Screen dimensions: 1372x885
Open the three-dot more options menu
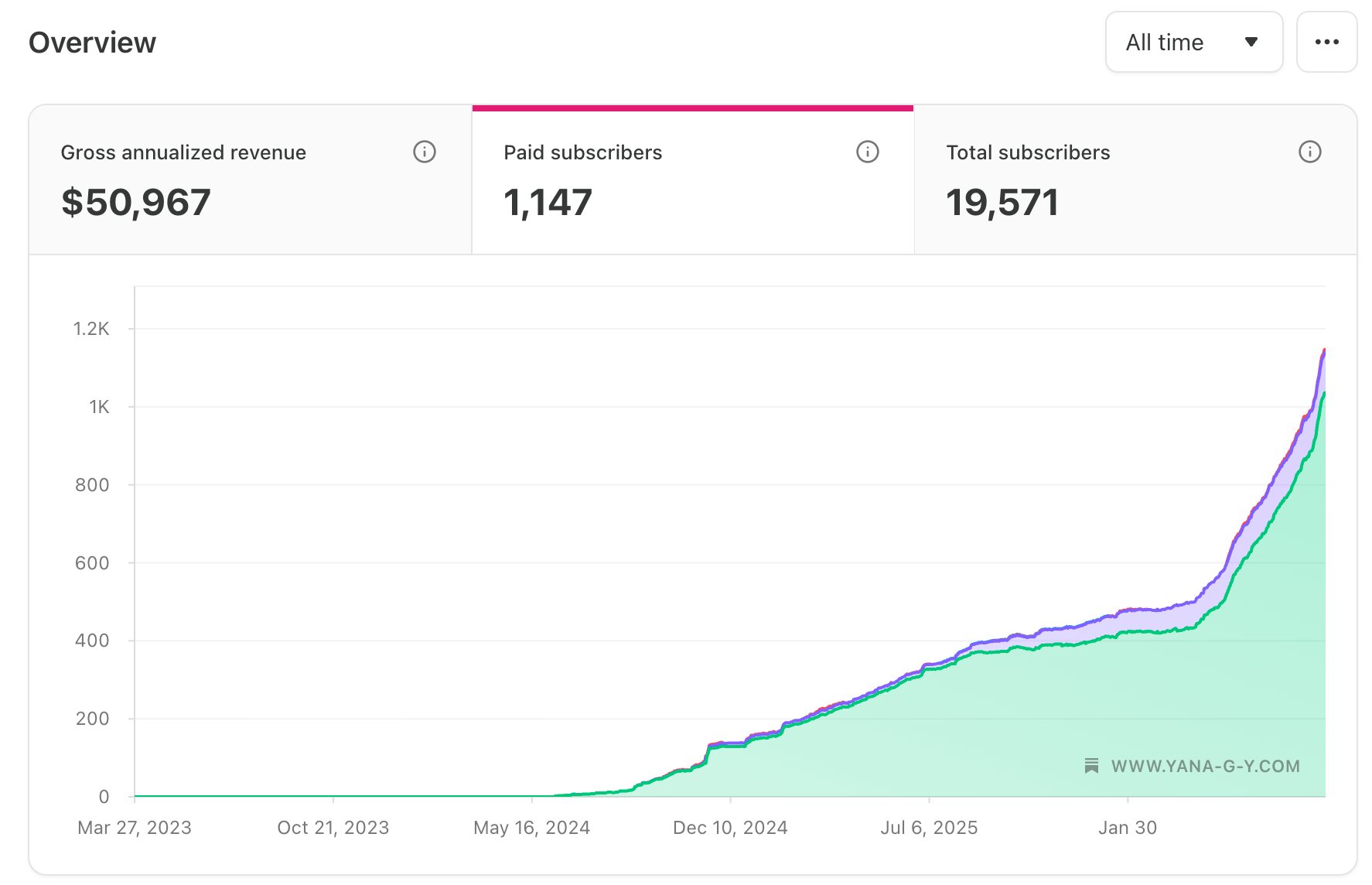click(1327, 42)
